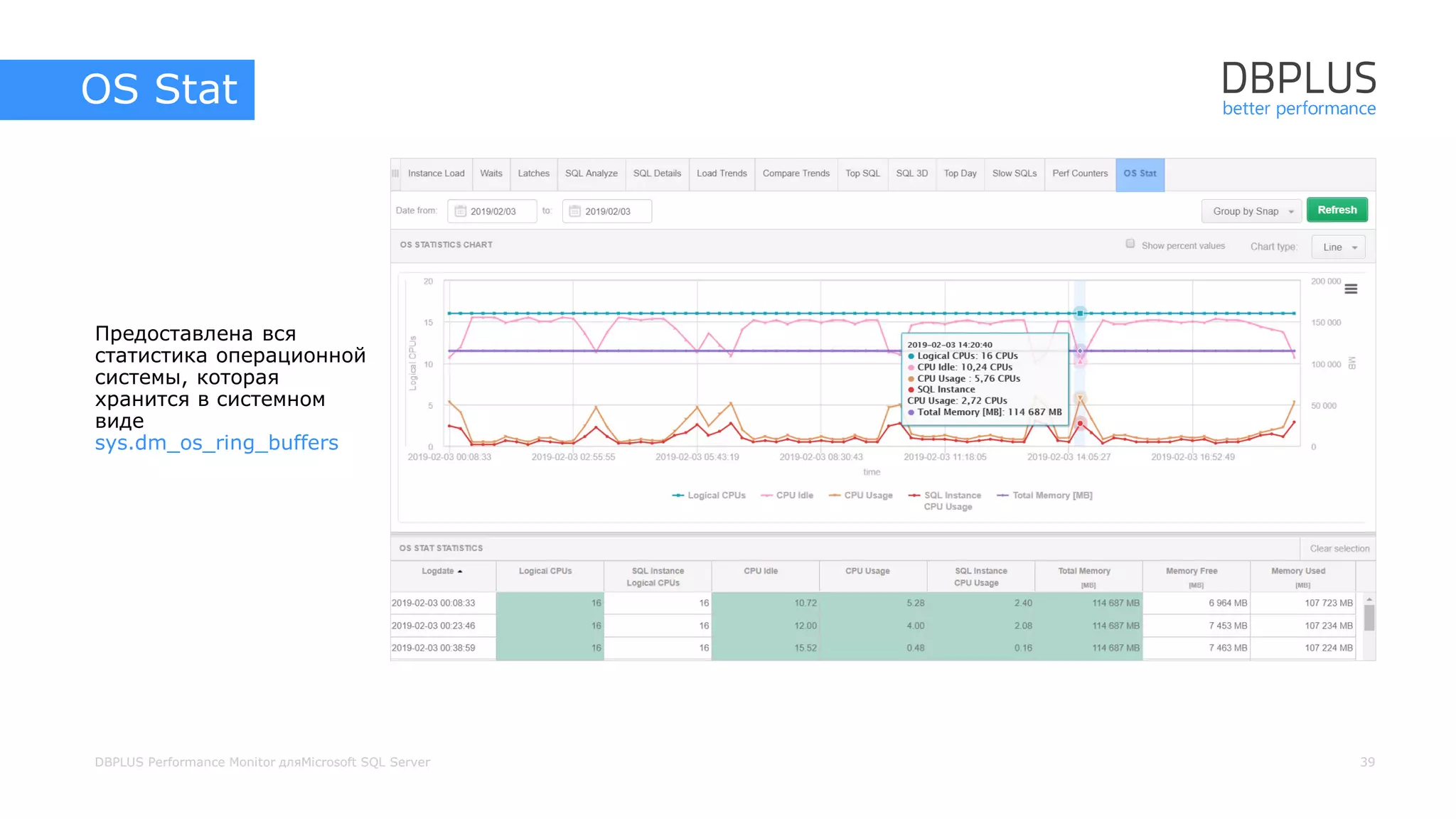The image size is (1456, 819).
Task: Sort by Total Memory [MB] column header
Action: coord(1088,577)
